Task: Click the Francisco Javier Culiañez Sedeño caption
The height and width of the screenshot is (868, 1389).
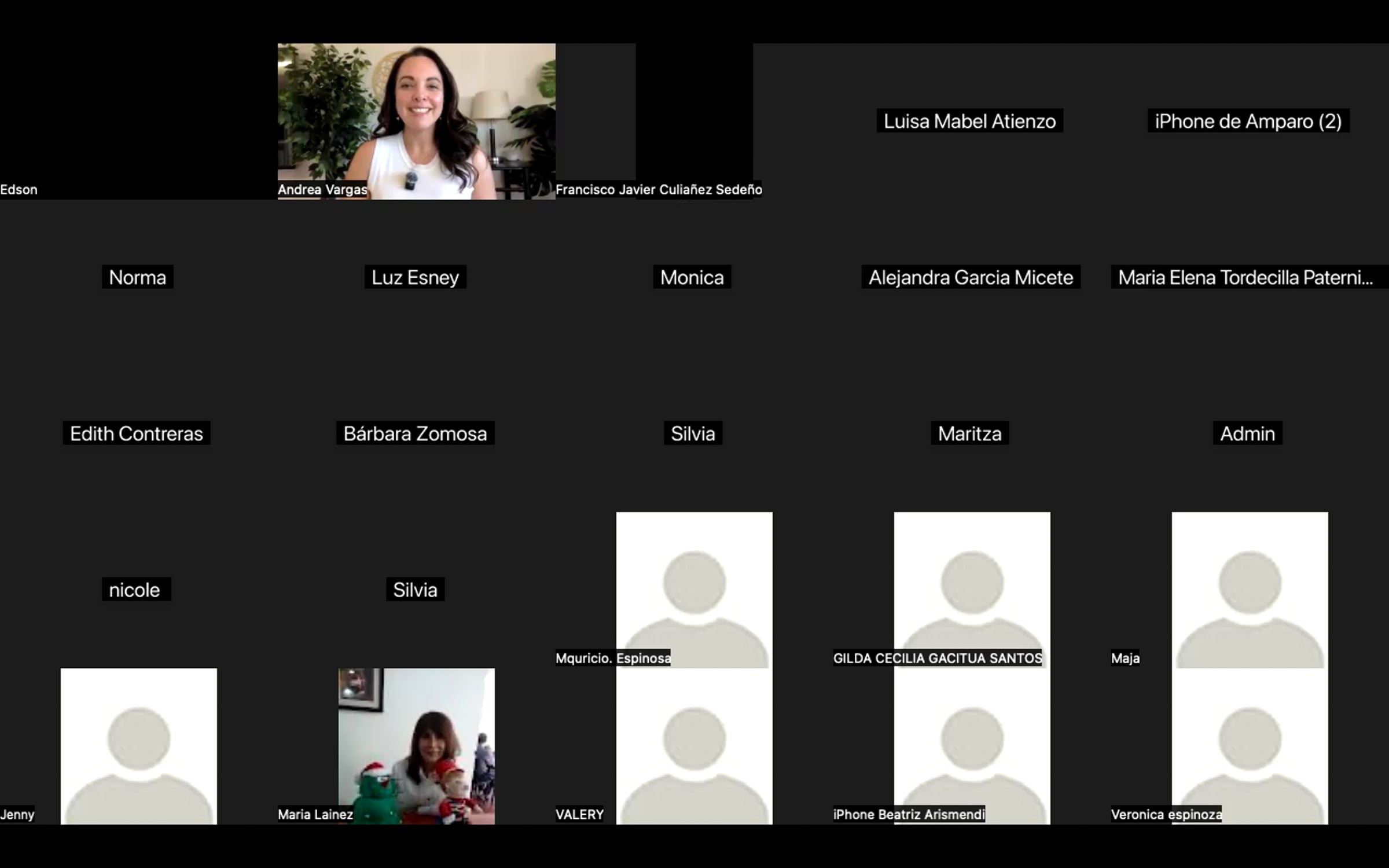Action: 659,189
